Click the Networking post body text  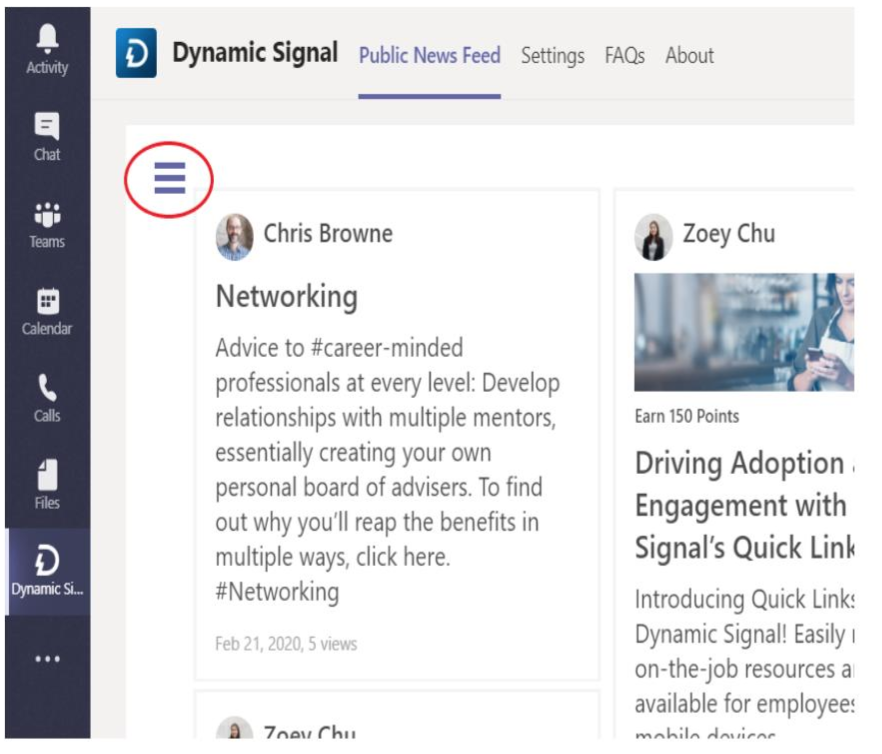pos(388,469)
